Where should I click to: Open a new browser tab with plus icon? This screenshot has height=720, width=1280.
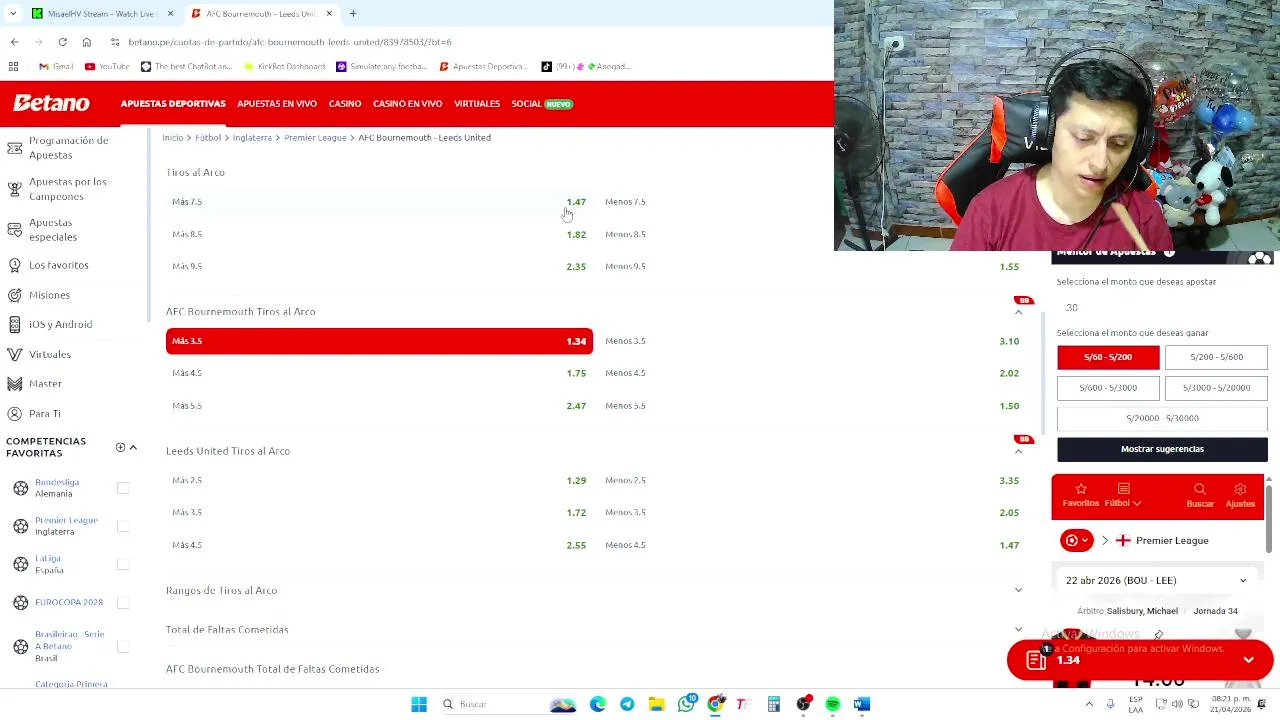click(353, 14)
